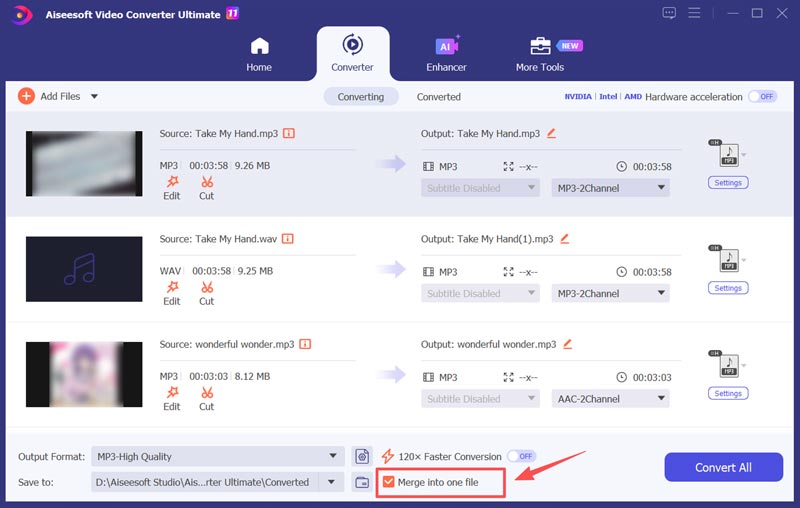The image size is (800, 508).
Task: Open custom profile settings gear icon
Action: click(362, 456)
